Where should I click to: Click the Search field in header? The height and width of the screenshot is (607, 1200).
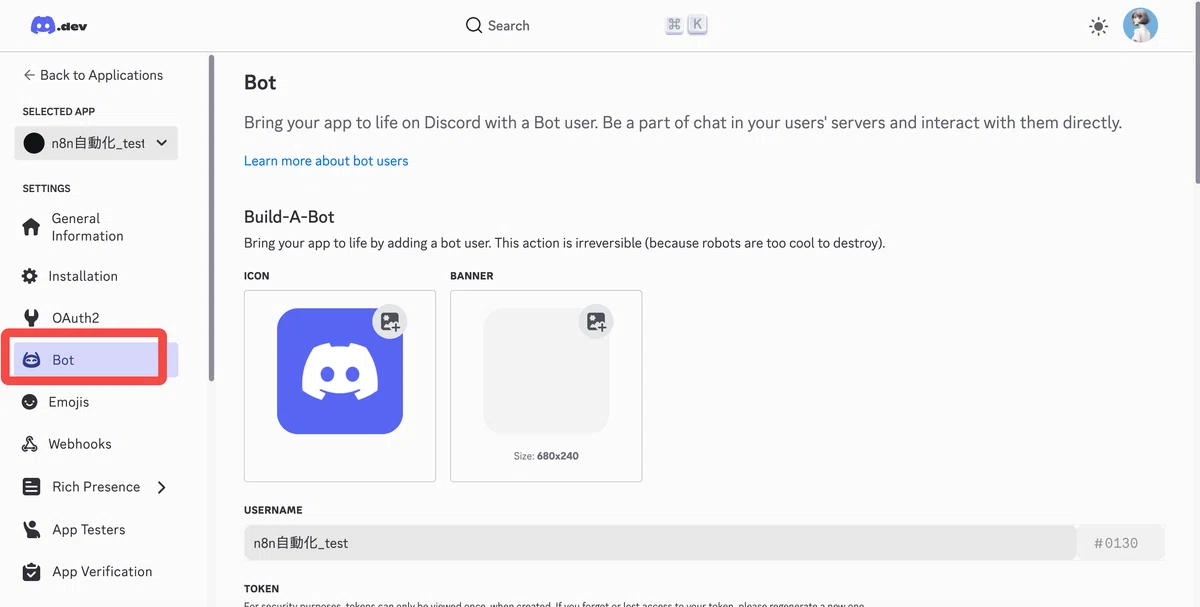click(x=586, y=26)
